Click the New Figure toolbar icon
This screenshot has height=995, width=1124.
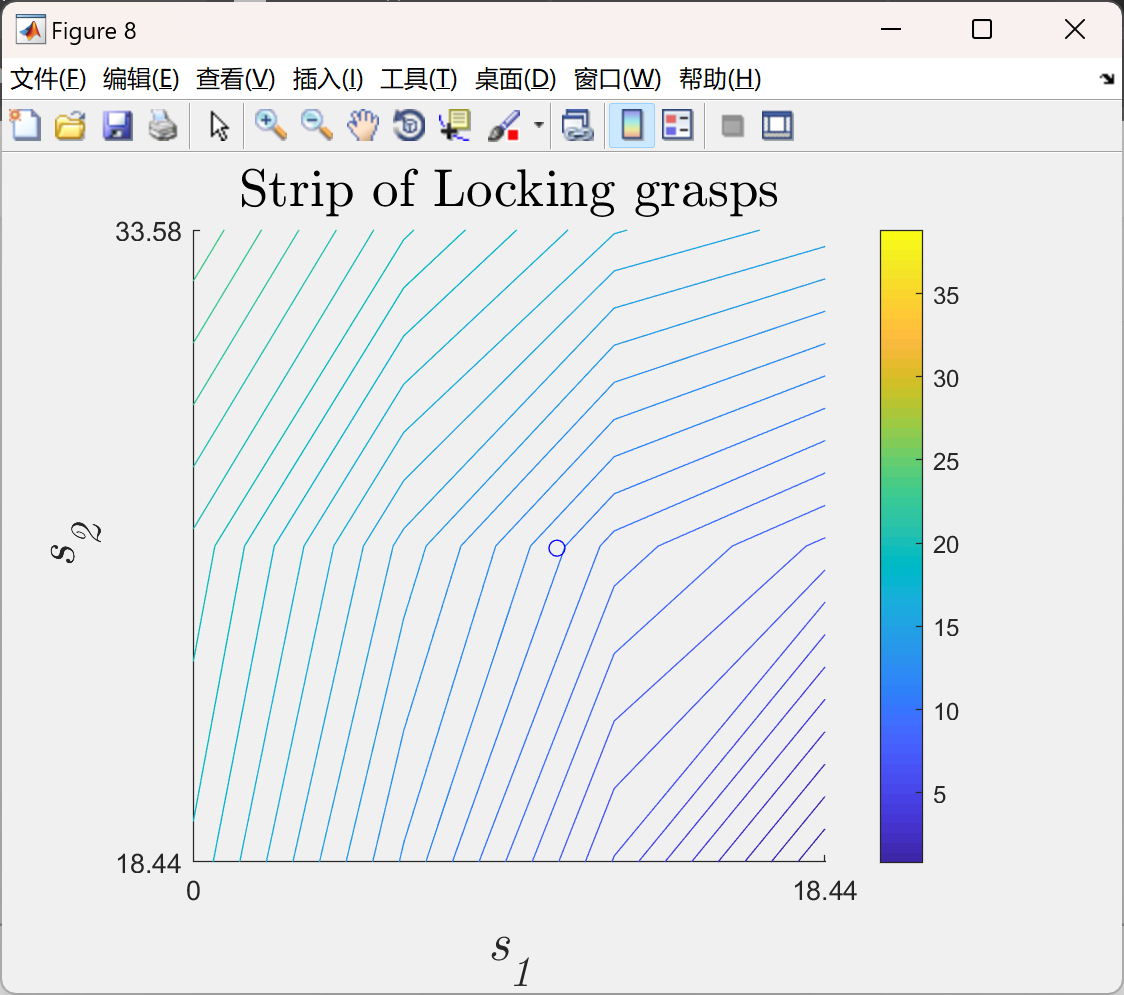click(25, 125)
